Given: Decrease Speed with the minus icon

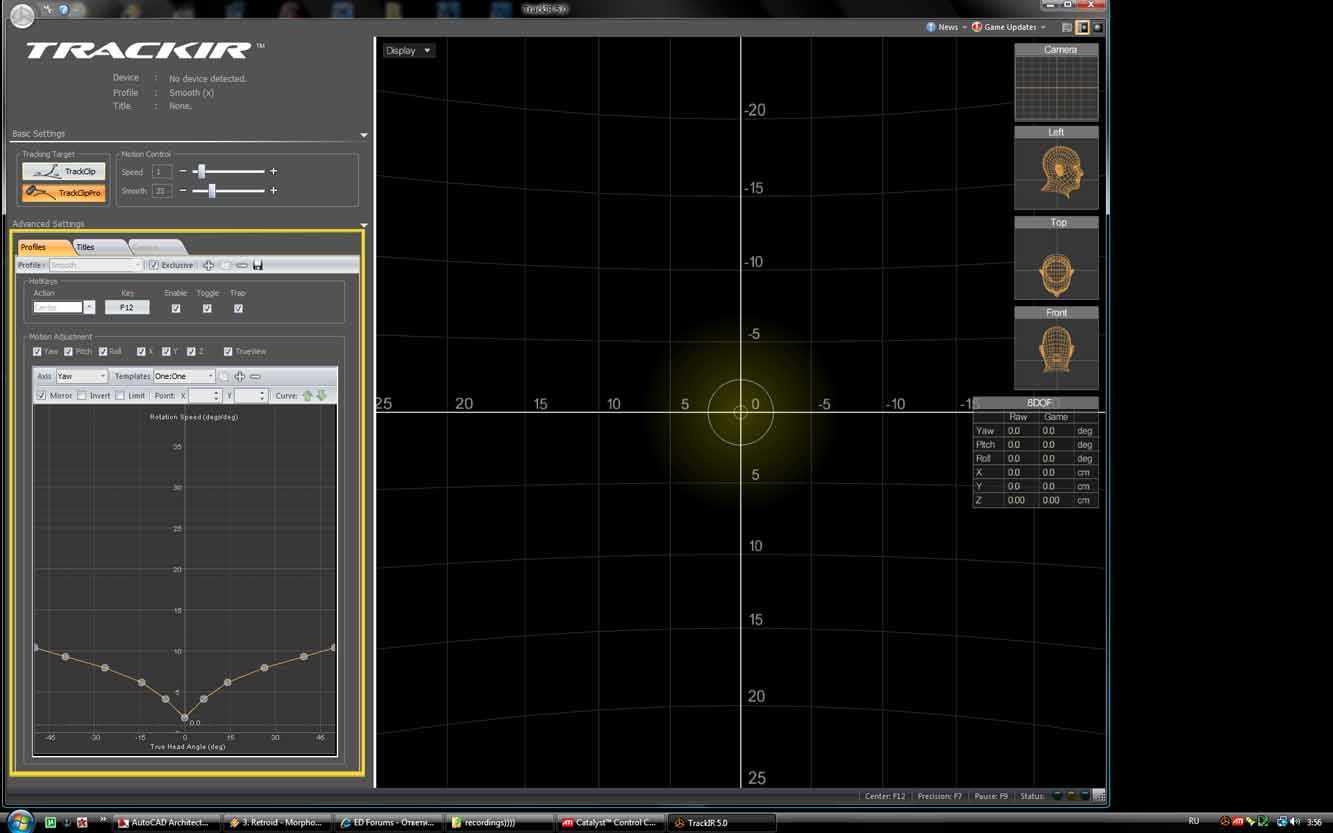Looking at the screenshot, I should [x=182, y=172].
